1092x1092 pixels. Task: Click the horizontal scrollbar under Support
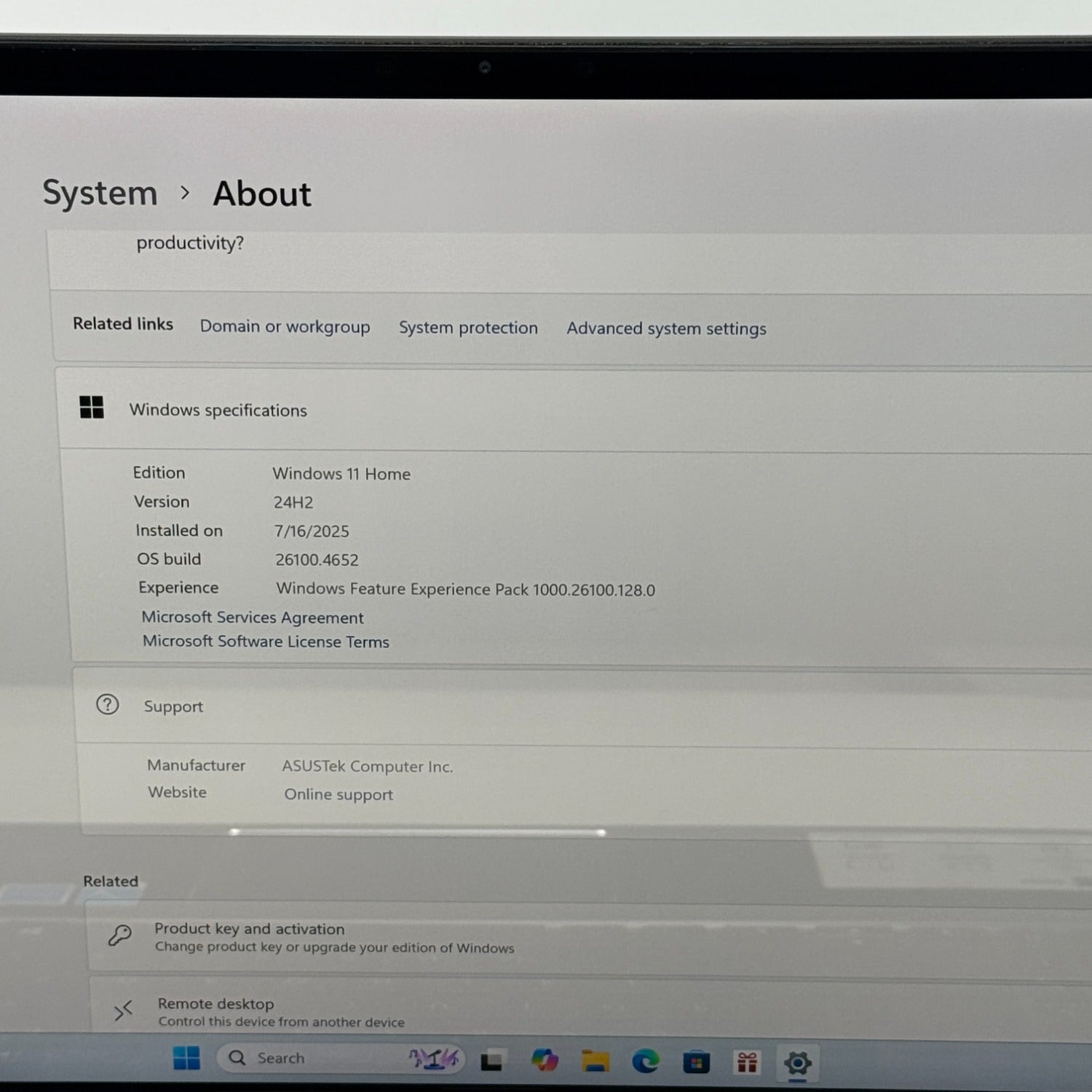(x=417, y=831)
